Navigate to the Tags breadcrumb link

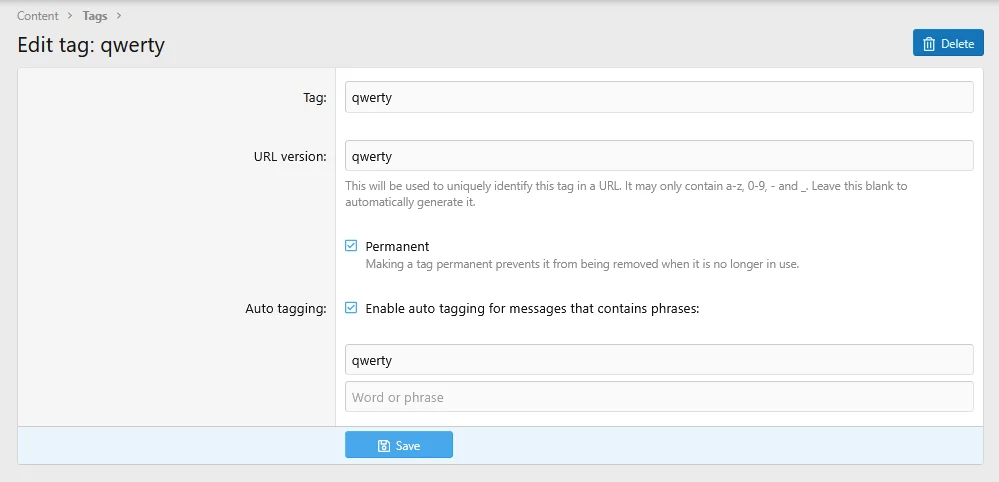pyautogui.click(x=95, y=16)
